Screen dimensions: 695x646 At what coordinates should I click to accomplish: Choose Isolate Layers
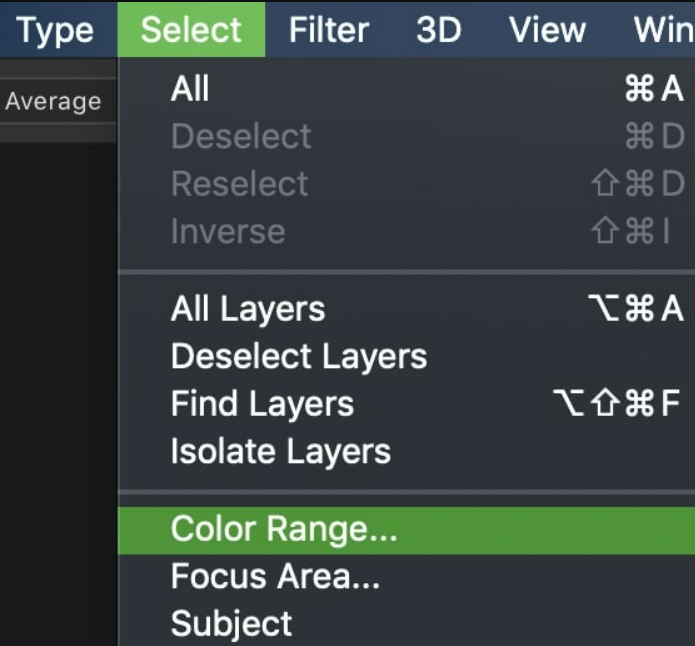(280, 451)
